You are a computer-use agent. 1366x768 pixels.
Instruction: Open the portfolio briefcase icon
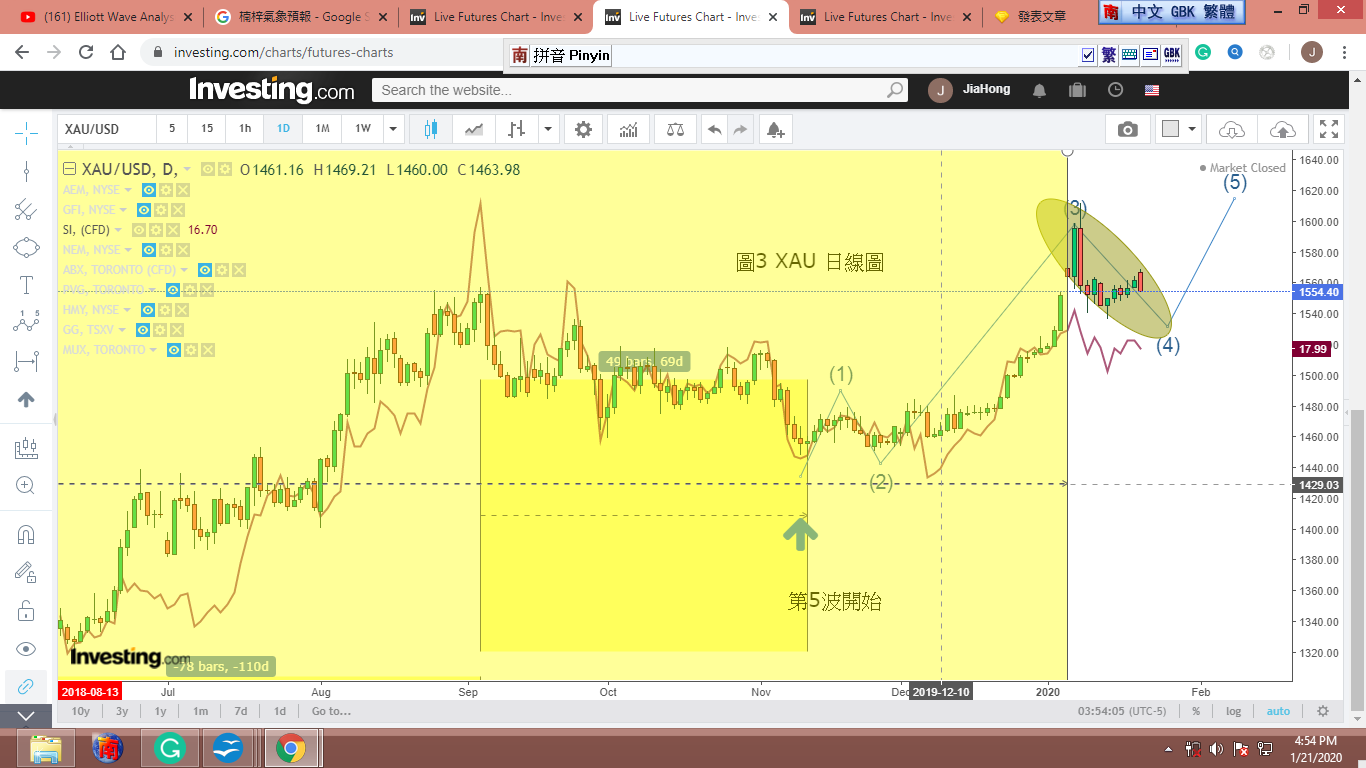tap(1077, 90)
